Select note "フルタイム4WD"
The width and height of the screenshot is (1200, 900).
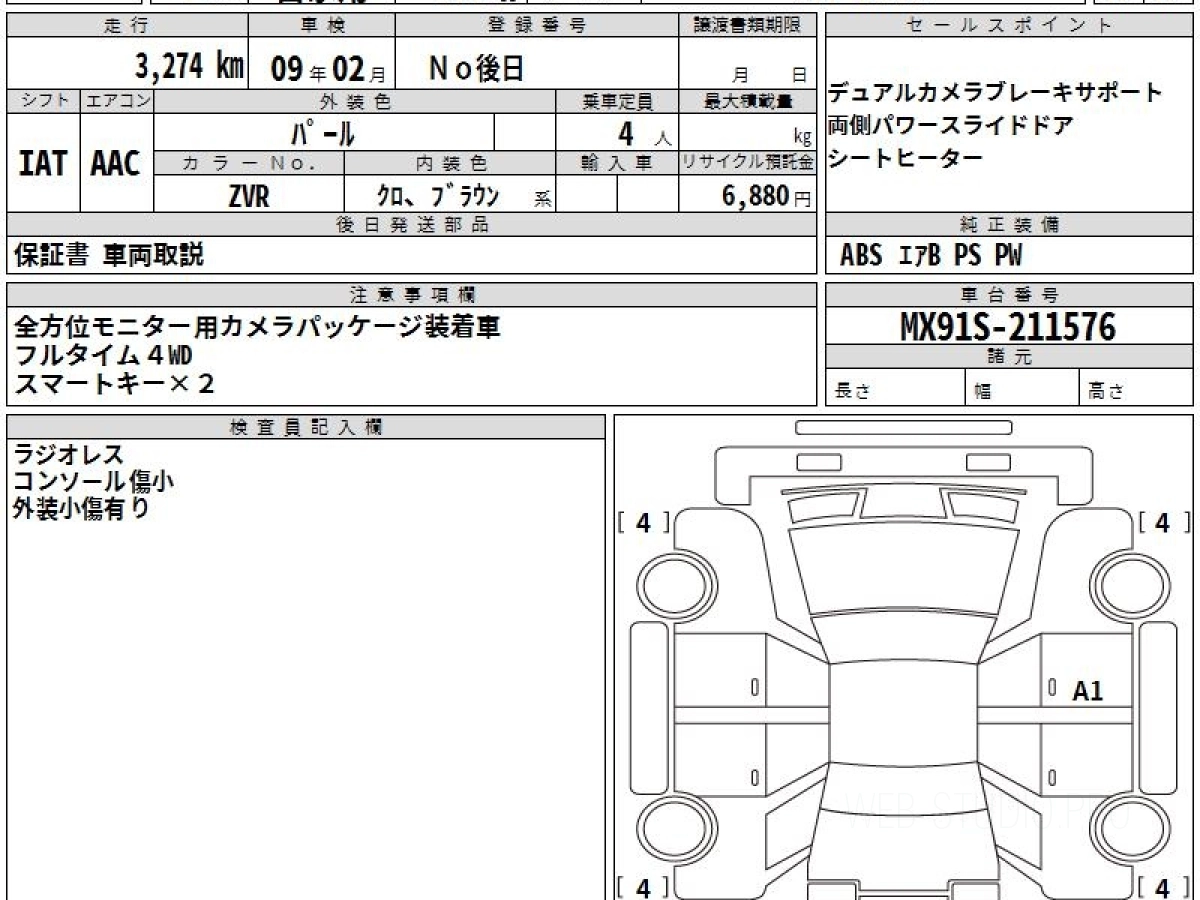104,355
